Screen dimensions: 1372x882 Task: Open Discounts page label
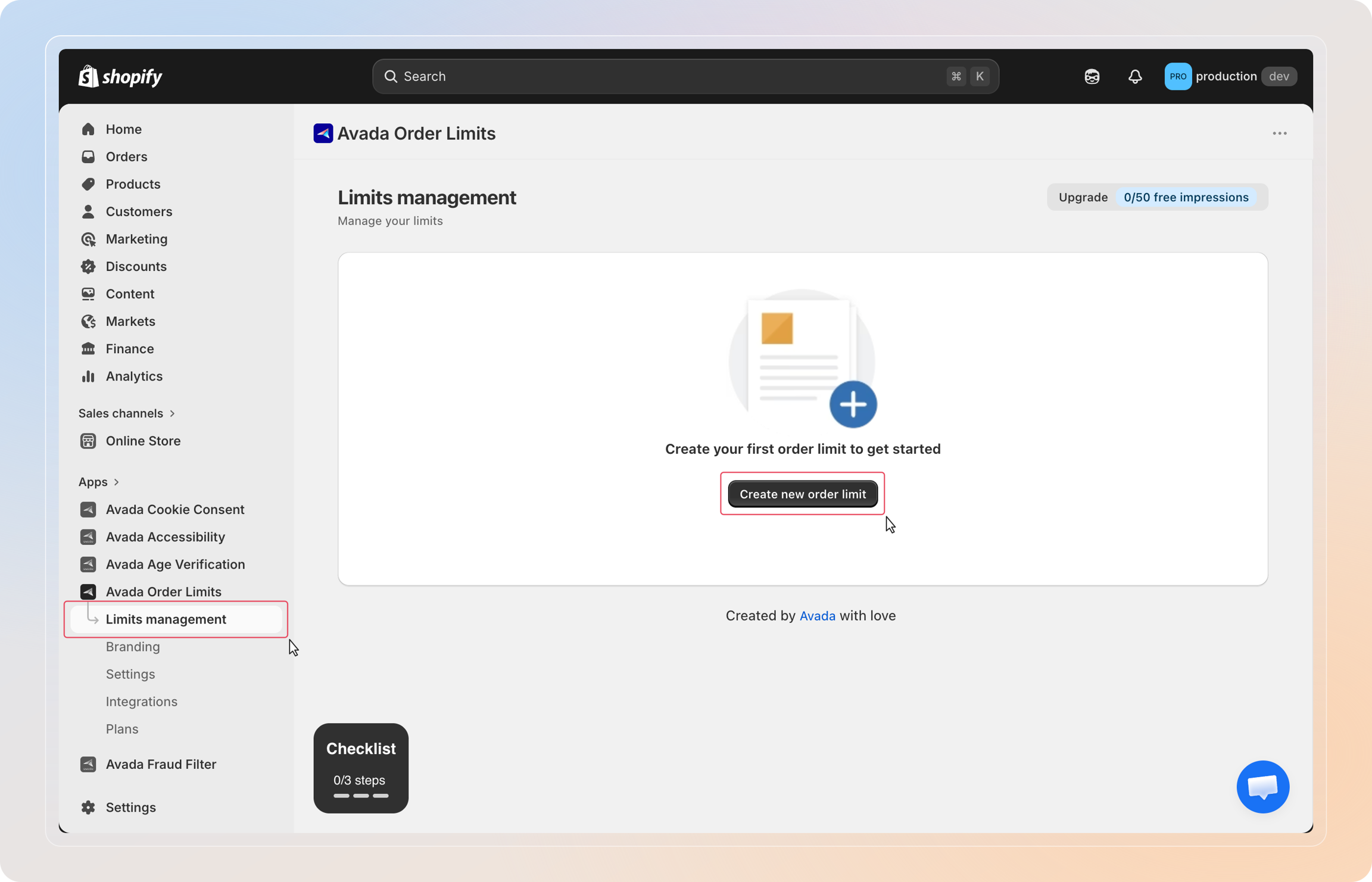pos(136,266)
